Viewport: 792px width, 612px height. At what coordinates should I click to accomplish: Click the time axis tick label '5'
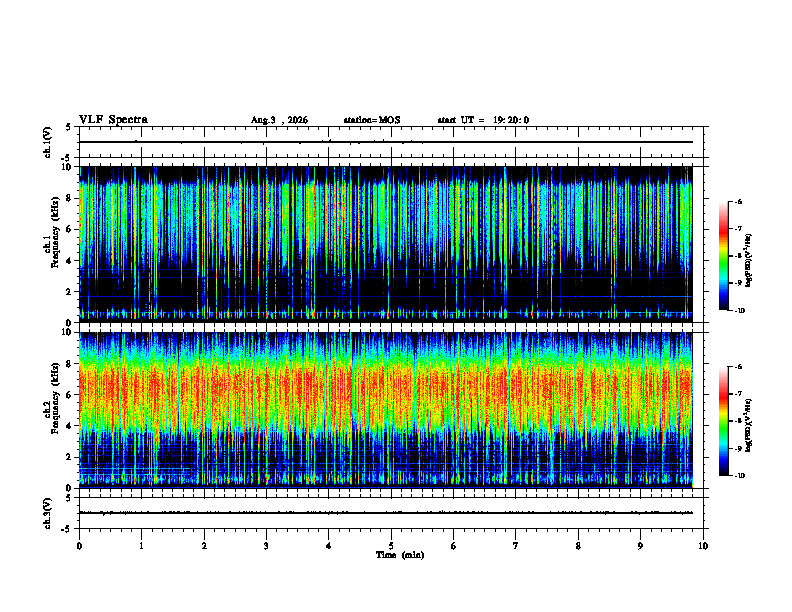[391, 546]
